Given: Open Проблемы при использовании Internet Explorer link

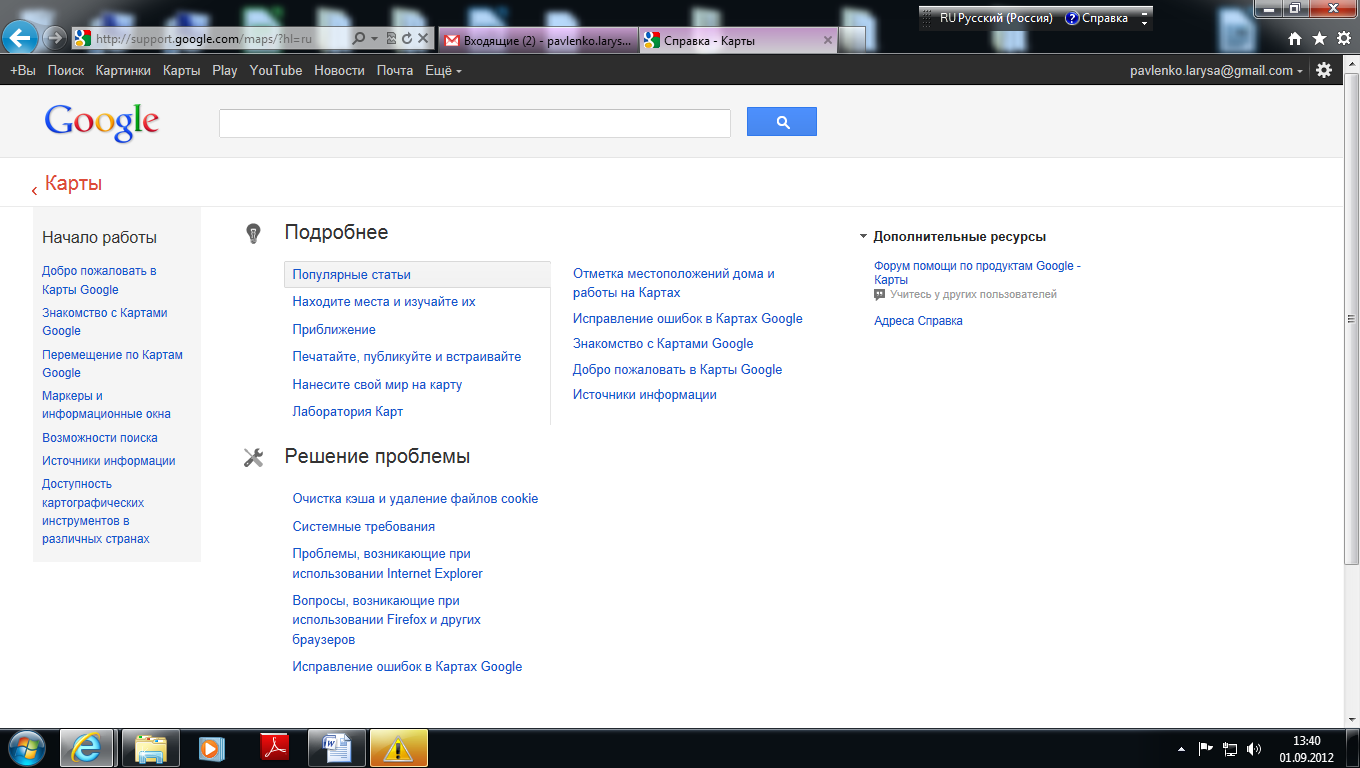Looking at the screenshot, I should 387,564.
